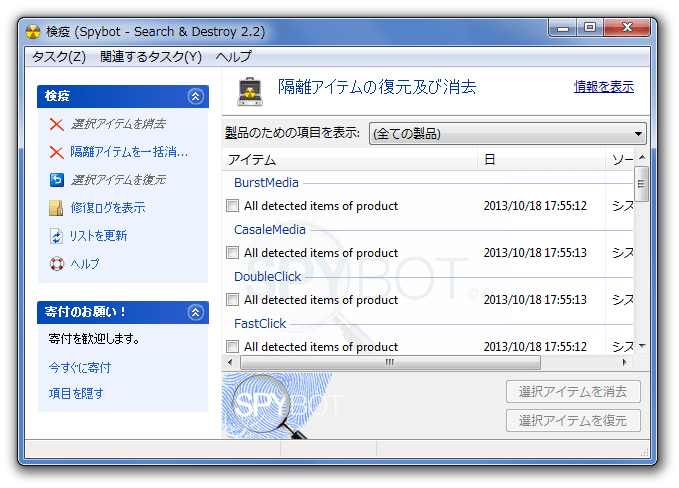This screenshot has height=488, width=679.
Task: Click the horizontal scroll left arrow
Action: pos(230,362)
